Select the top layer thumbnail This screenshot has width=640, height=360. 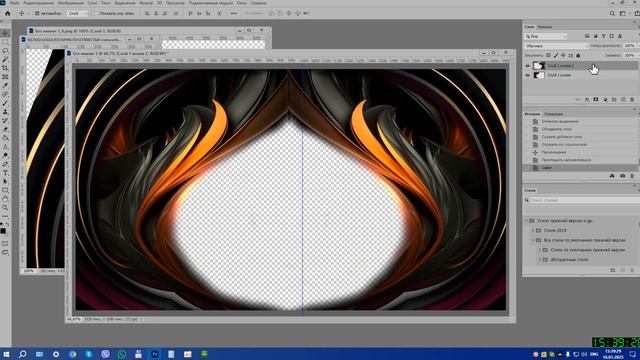pyautogui.click(x=539, y=66)
